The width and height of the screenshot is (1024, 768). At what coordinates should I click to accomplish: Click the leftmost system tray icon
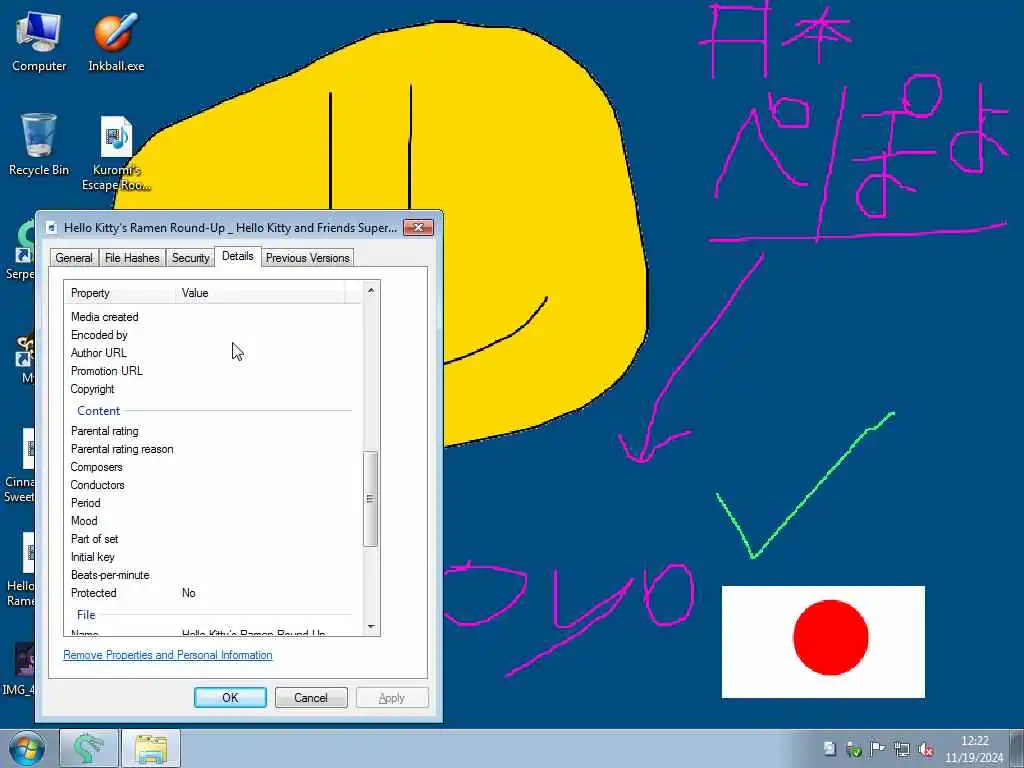click(x=829, y=749)
